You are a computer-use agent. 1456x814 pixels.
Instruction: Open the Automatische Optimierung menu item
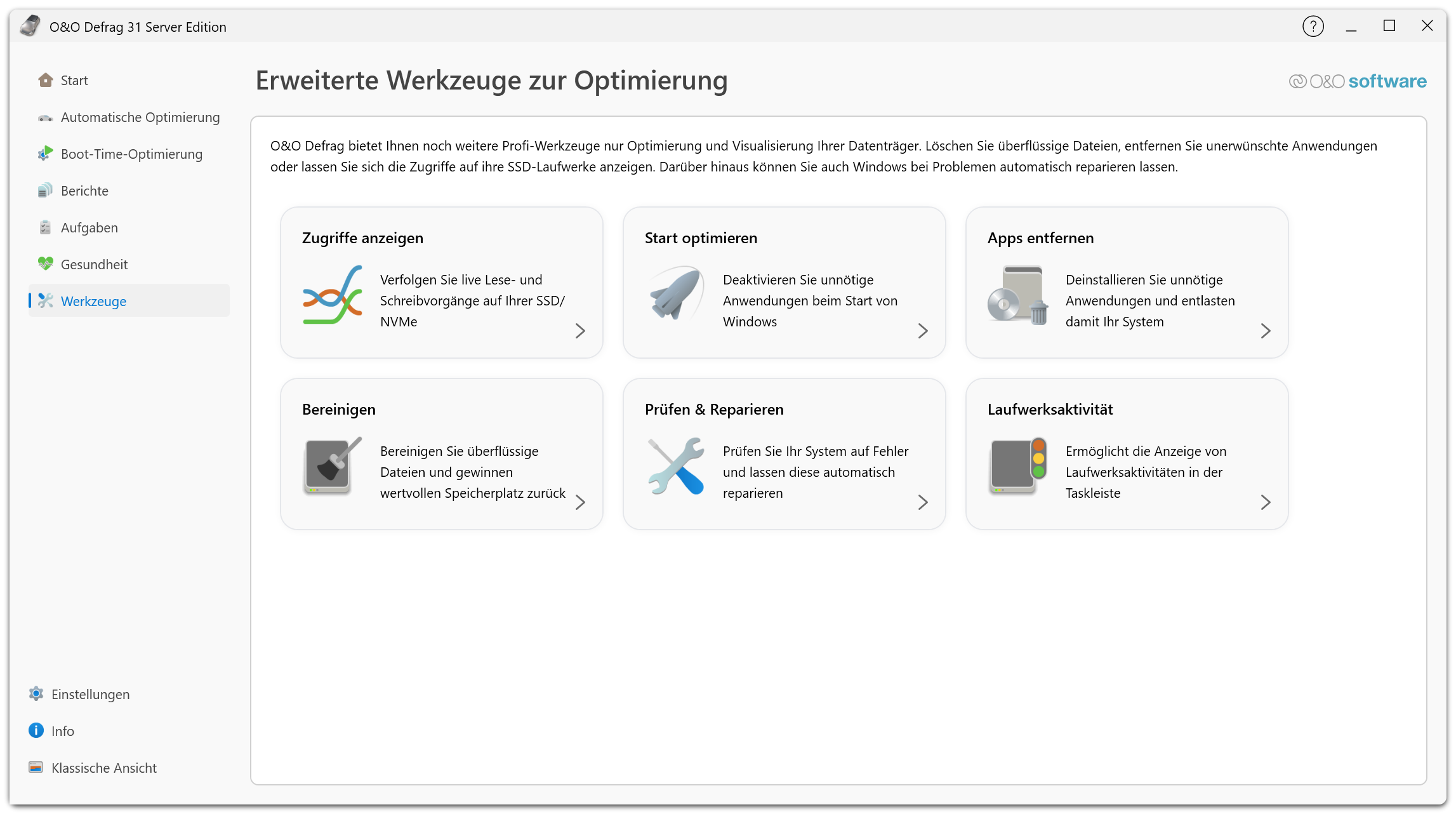tap(129, 117)
